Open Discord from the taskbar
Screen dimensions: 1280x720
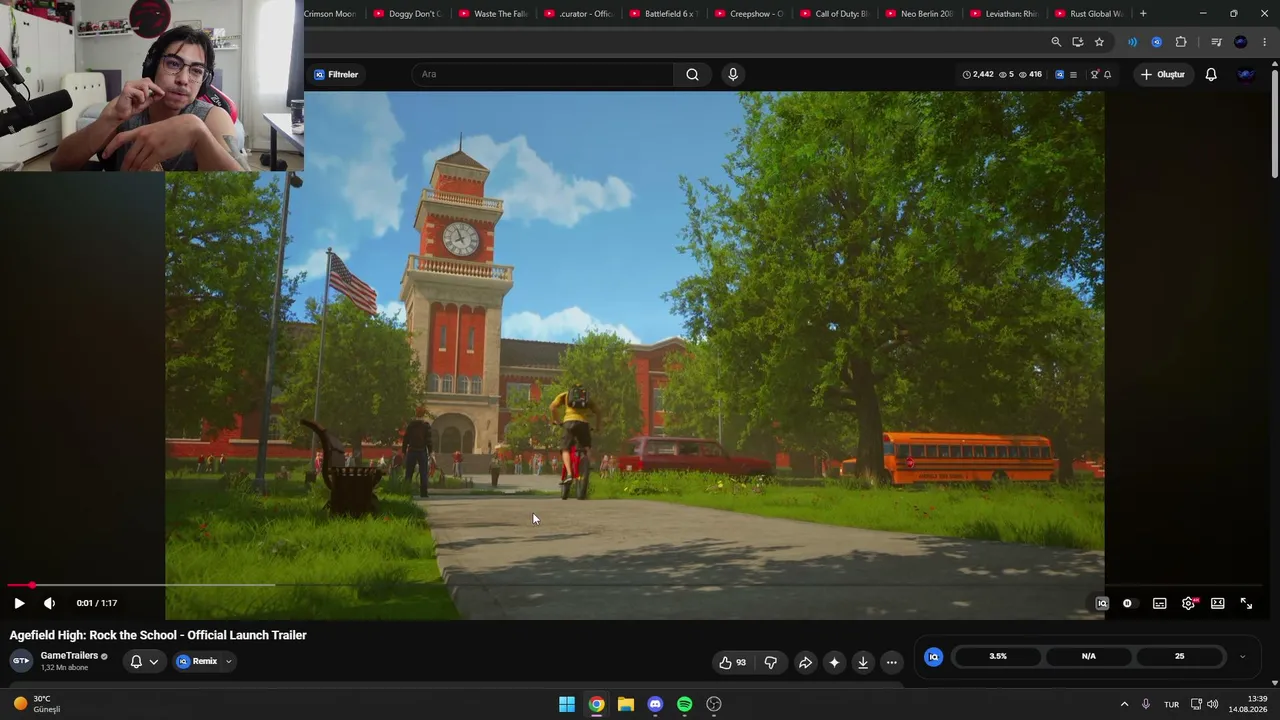(655, 704)
